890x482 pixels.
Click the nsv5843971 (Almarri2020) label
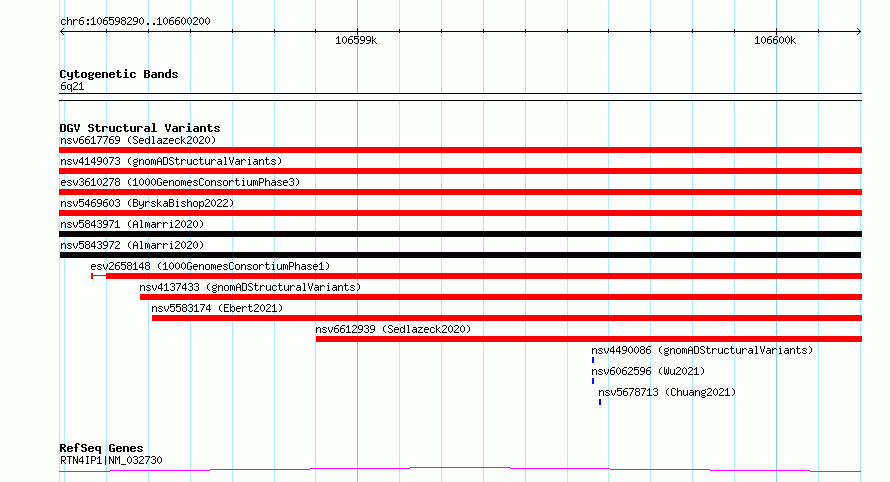pyautogui.click(x=132, y=224)
